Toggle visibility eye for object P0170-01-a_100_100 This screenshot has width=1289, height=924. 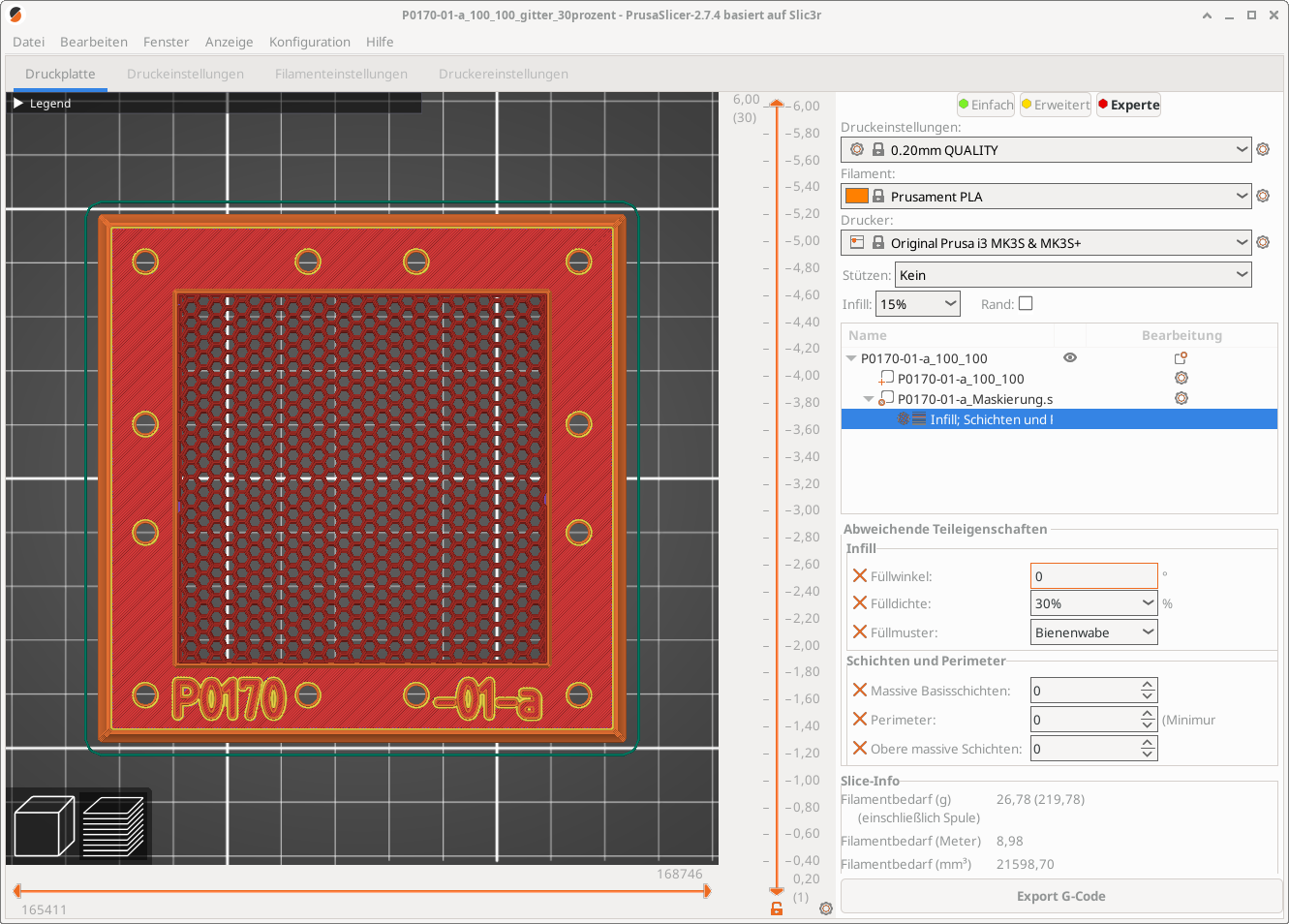tap(1069, 357)
